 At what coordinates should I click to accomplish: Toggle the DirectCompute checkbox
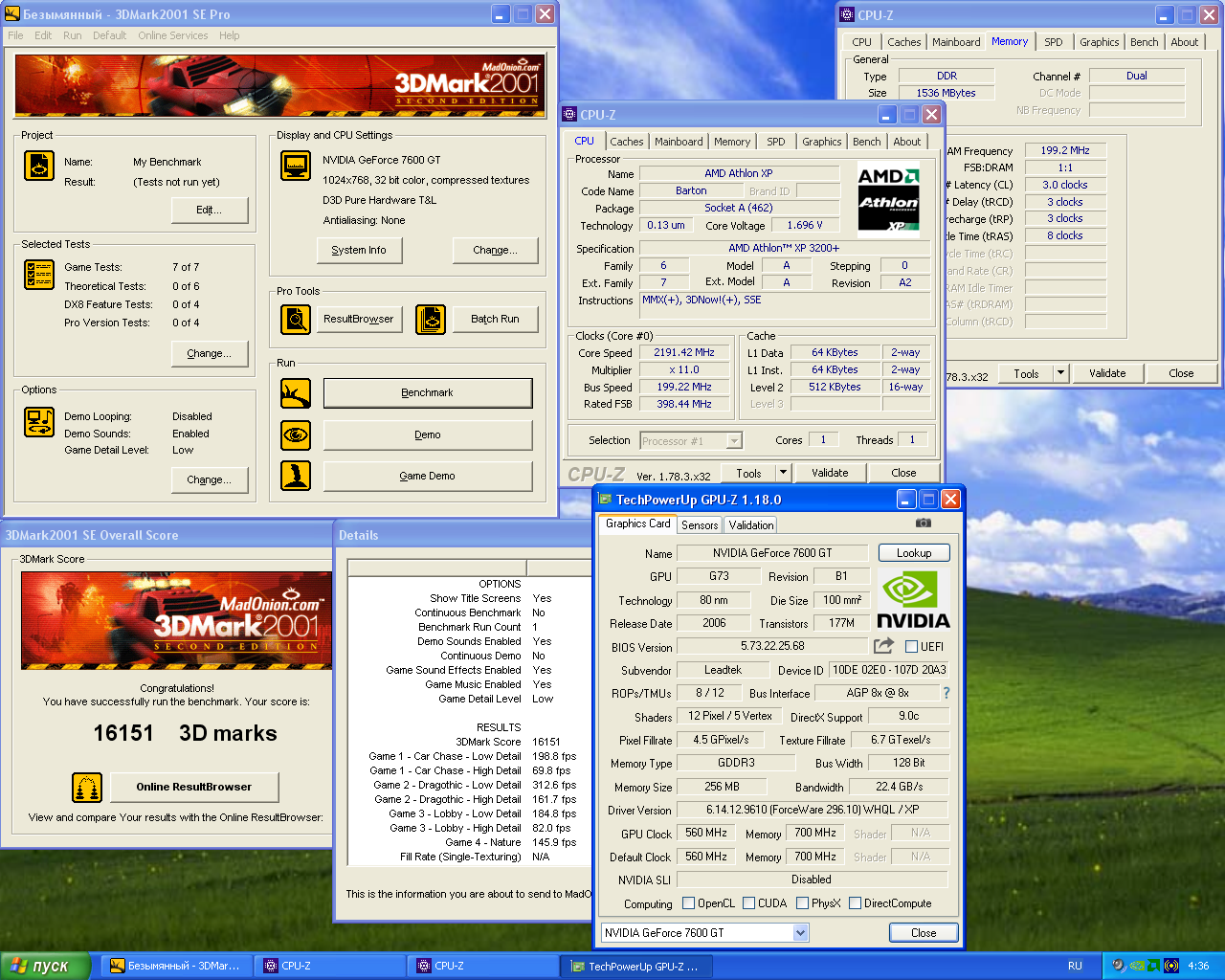[855, 902]
